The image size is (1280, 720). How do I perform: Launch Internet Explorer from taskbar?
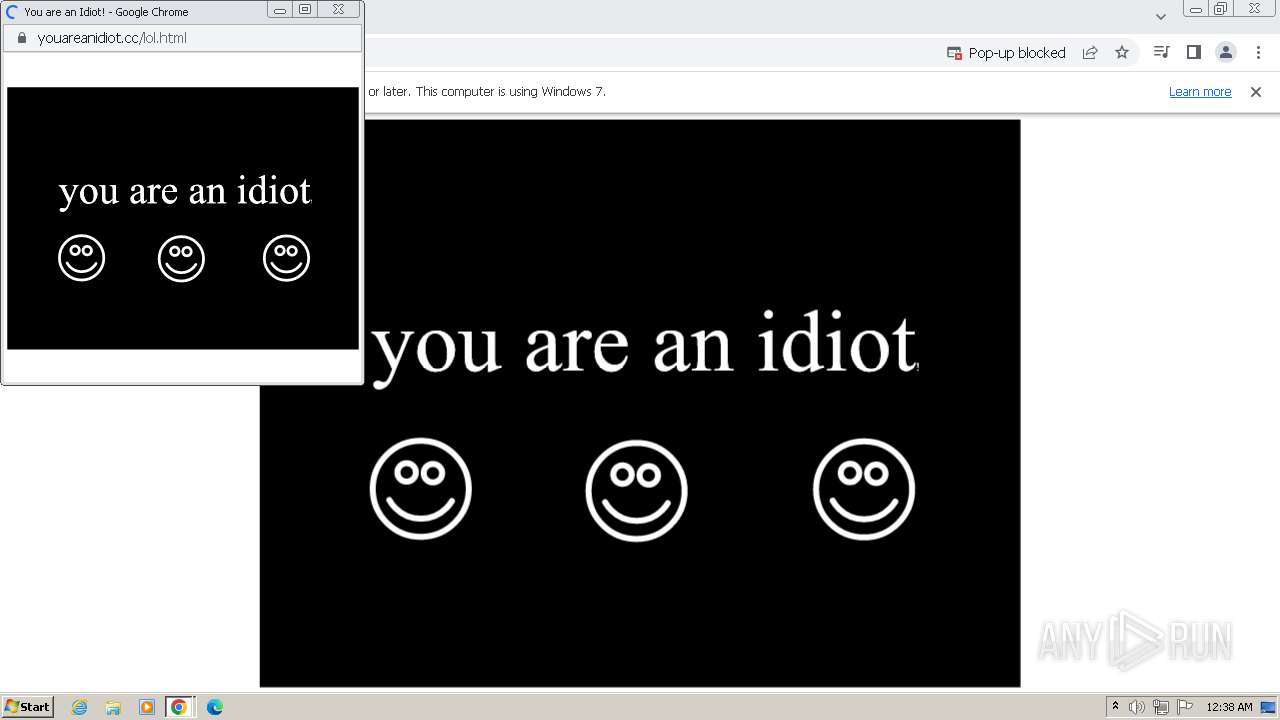coord(80,707)
